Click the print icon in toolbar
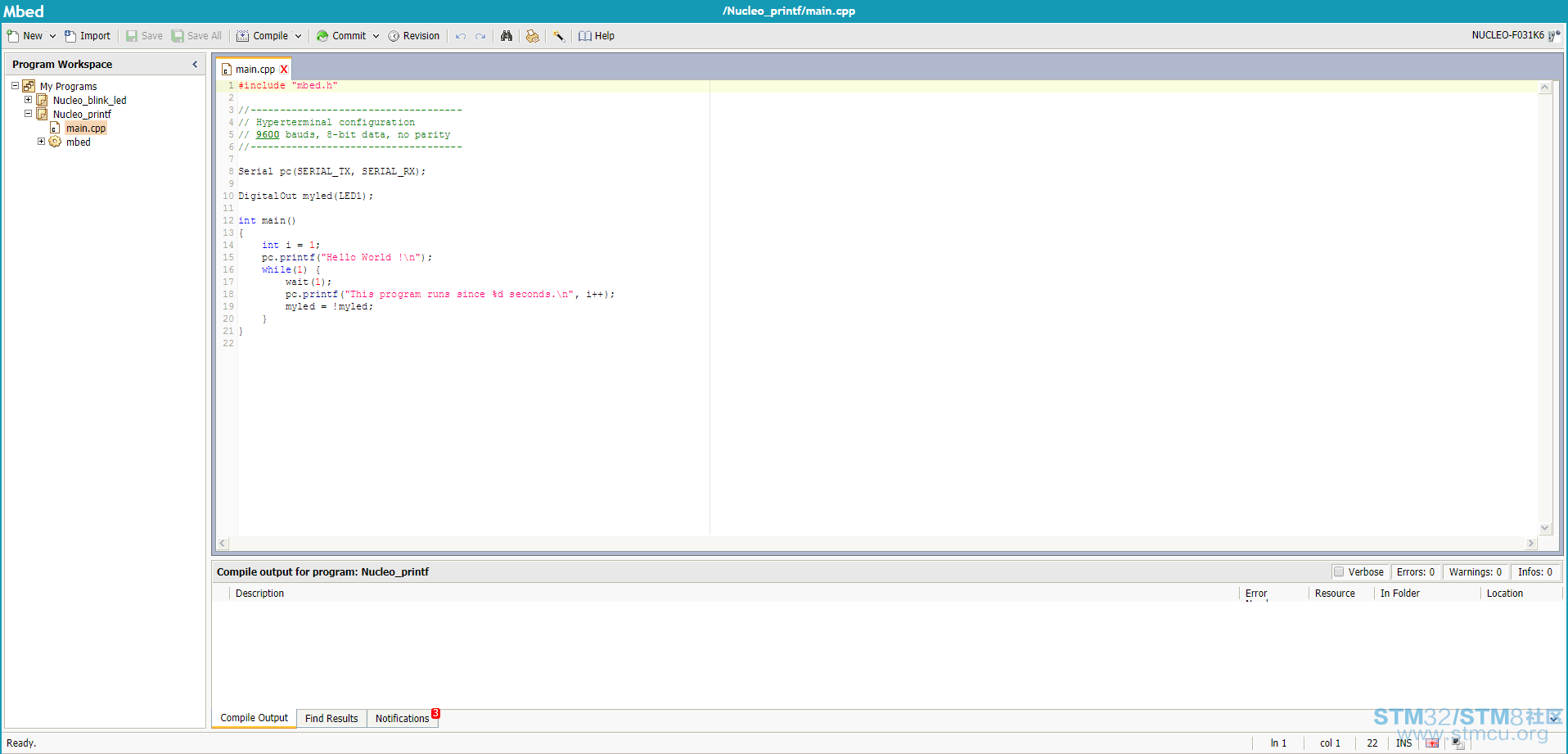The width and height of the screenshot is (1568, 754). coord(533,36)
